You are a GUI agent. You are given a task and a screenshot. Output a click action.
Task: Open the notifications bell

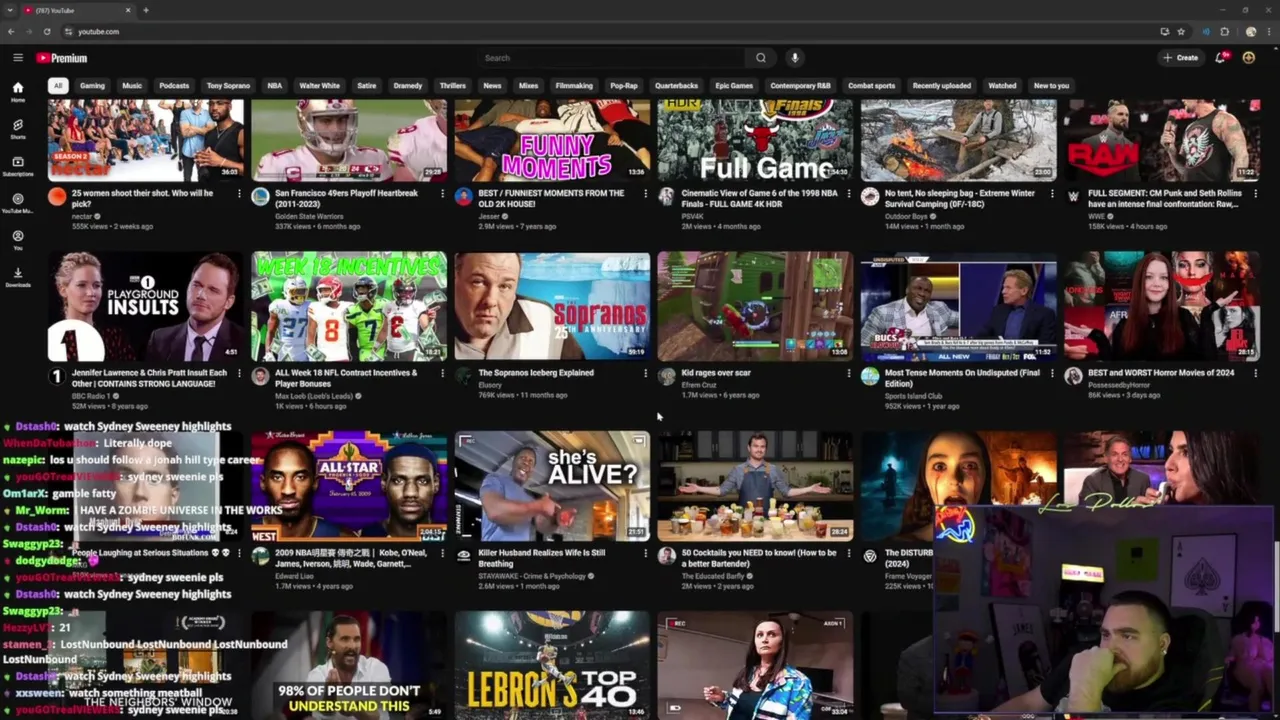coord(1221,58)
